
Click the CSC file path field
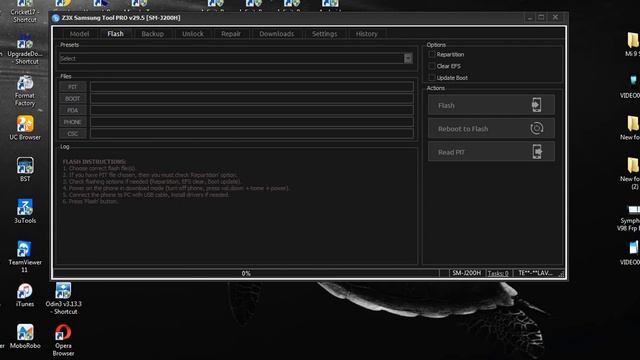click(252, 133)
